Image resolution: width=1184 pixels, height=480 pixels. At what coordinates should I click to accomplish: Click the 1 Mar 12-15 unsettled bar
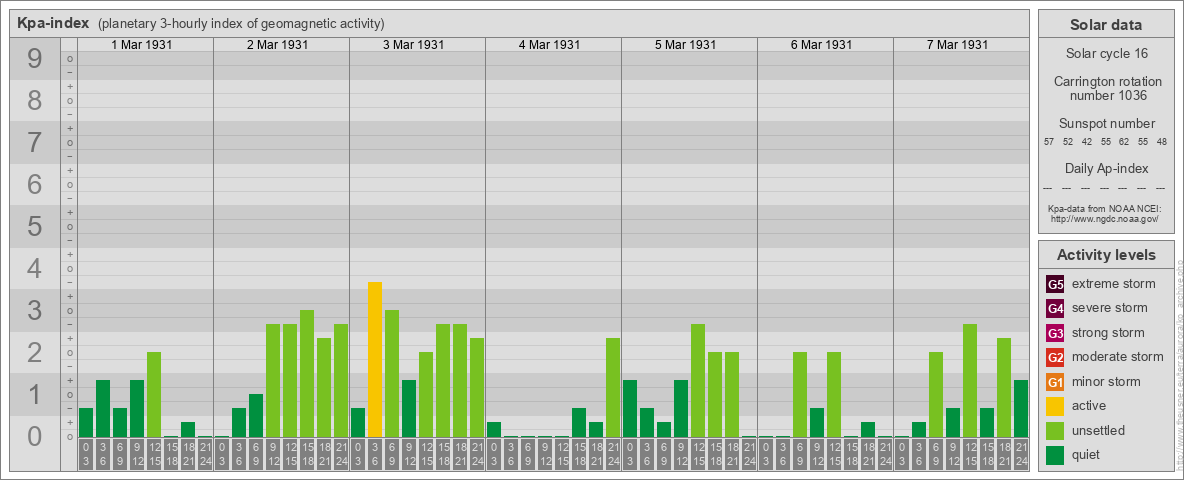pyautogui.click(x=154, y=395)
